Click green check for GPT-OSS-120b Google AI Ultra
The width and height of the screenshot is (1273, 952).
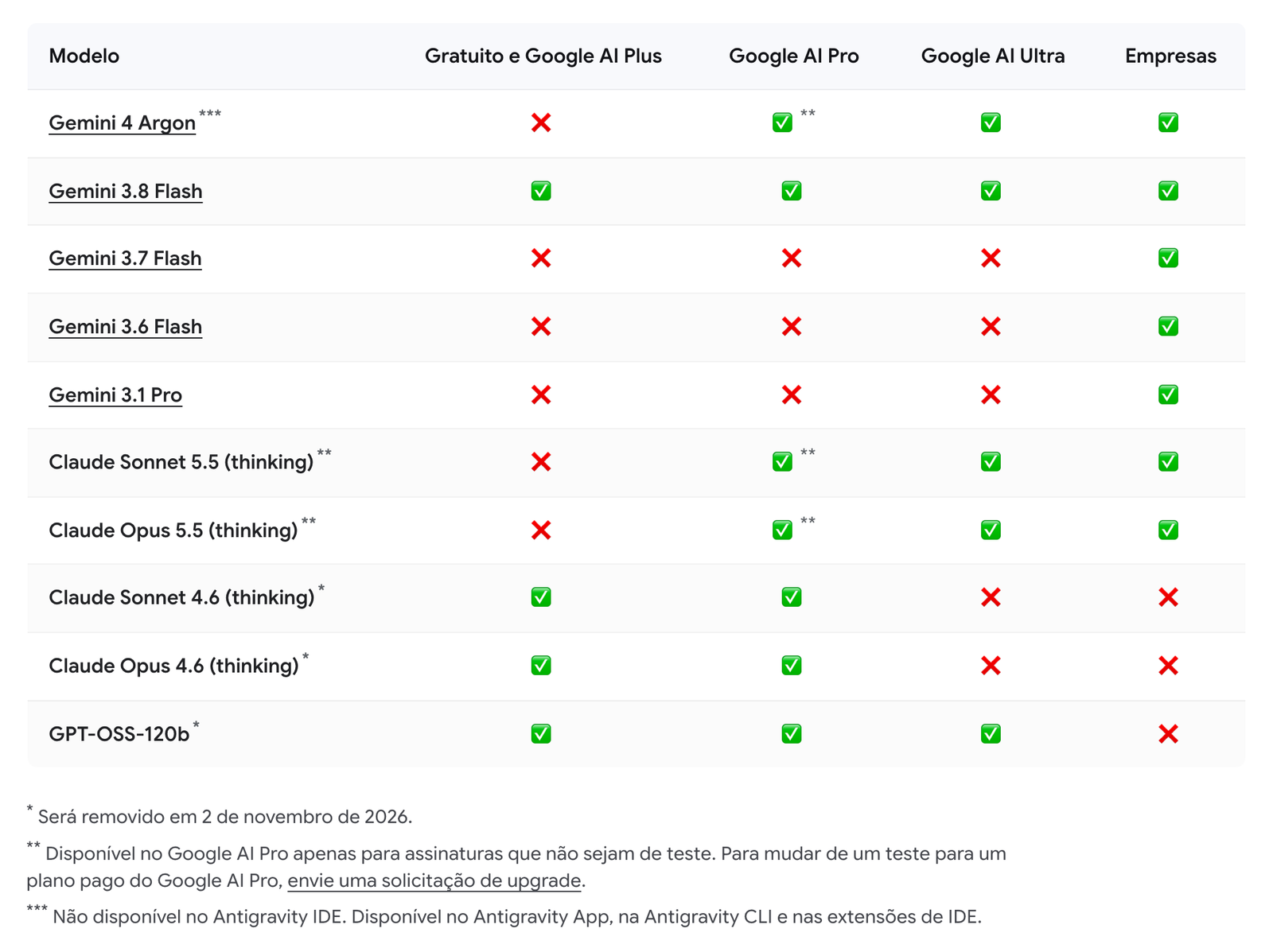pyautogui.click(x=991, y=733)
